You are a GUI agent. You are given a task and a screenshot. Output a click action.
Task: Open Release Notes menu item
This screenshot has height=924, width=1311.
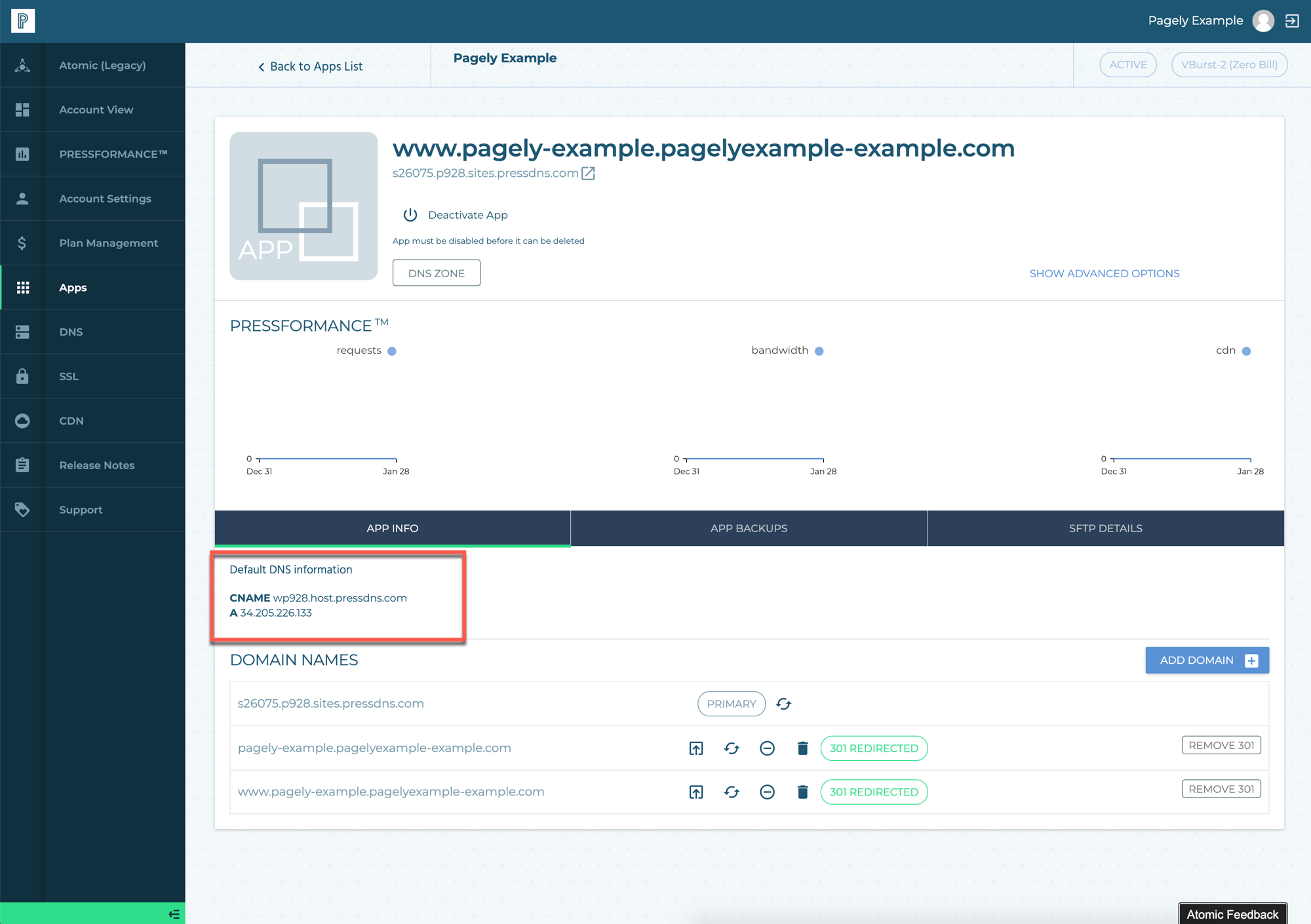point(97,465)
